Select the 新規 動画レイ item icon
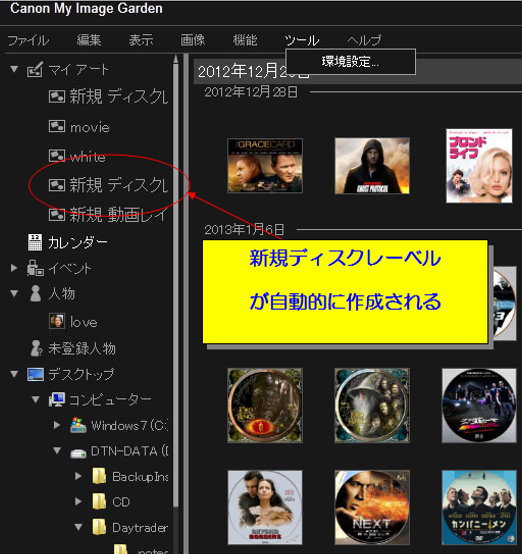 click(57, 214)
